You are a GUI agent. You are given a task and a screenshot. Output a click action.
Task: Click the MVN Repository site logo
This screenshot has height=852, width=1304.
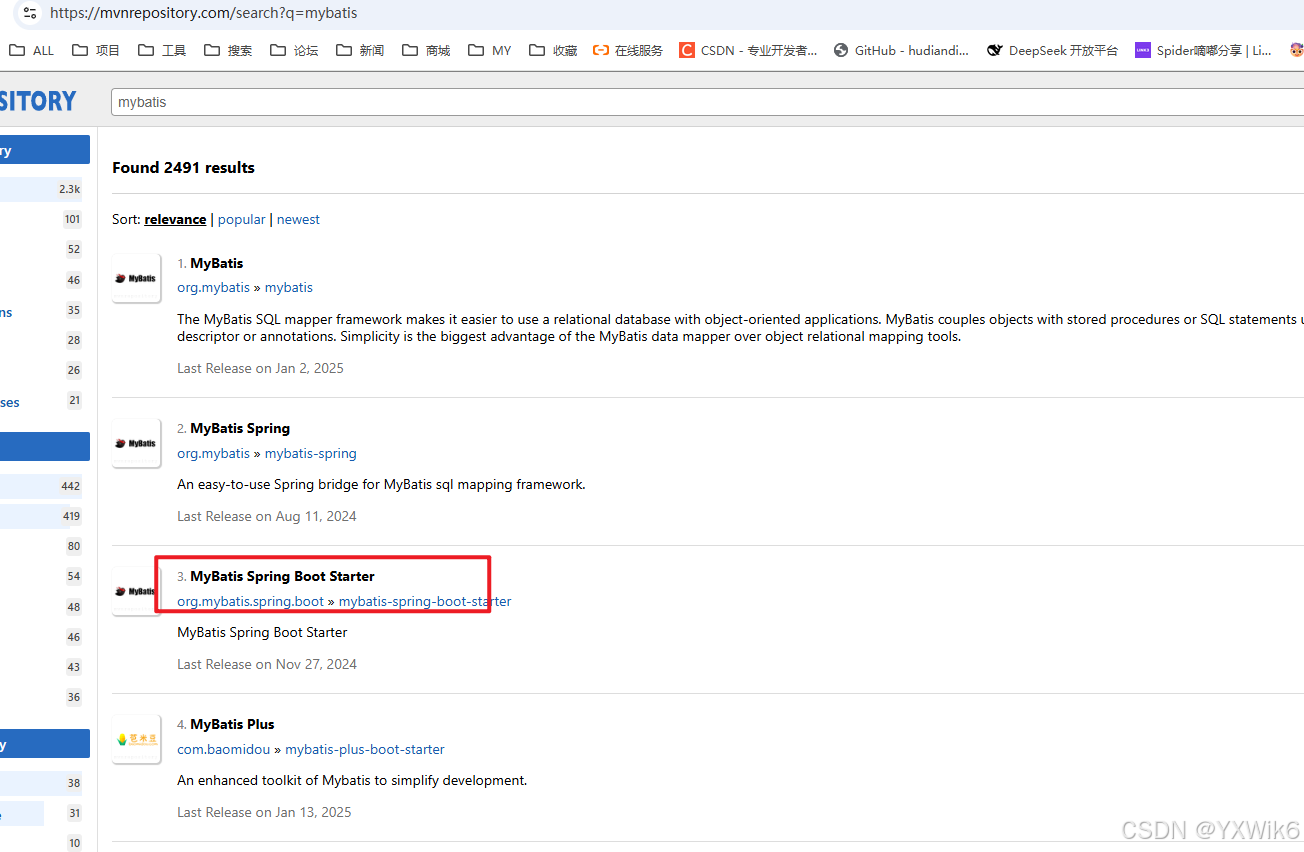coord(38,101)
